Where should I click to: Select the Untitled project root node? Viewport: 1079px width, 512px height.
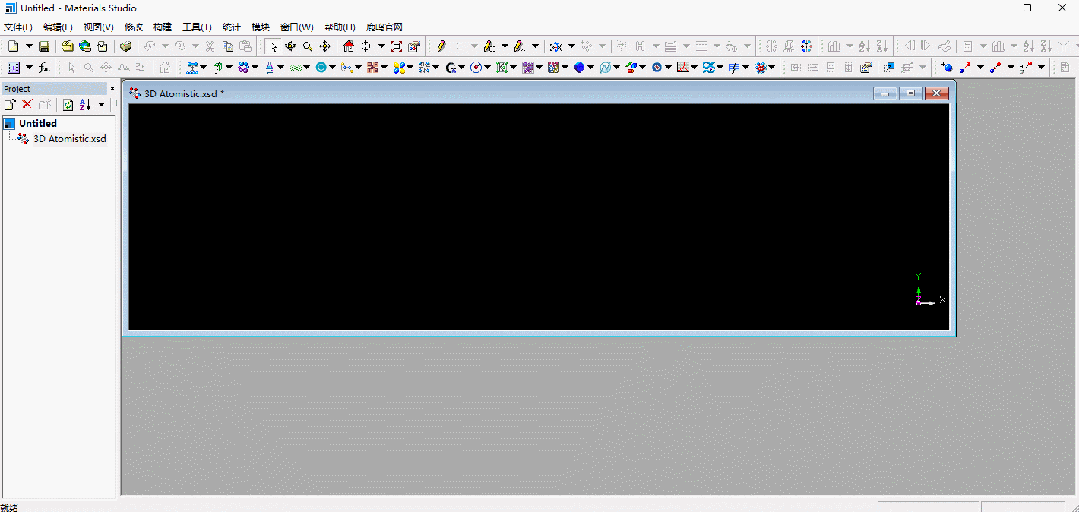click(x=37, y=123)
